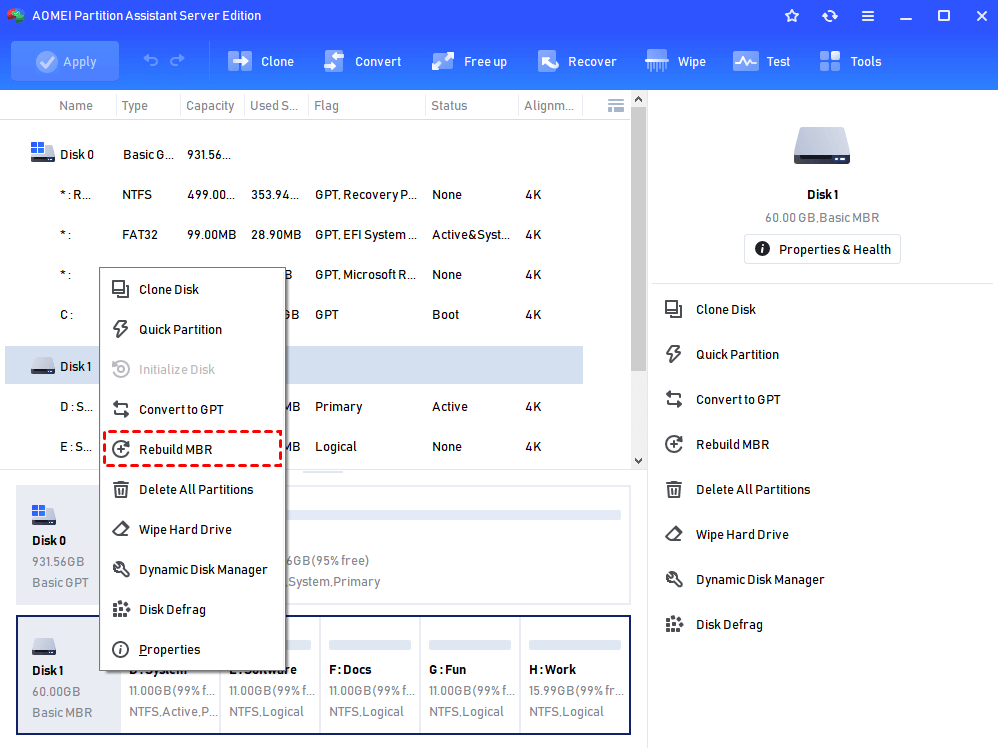Click the Delete All Partitions trash icon in the right panel
The width and height of the screenshot is (998, 748).
click(x=673, y=490)
